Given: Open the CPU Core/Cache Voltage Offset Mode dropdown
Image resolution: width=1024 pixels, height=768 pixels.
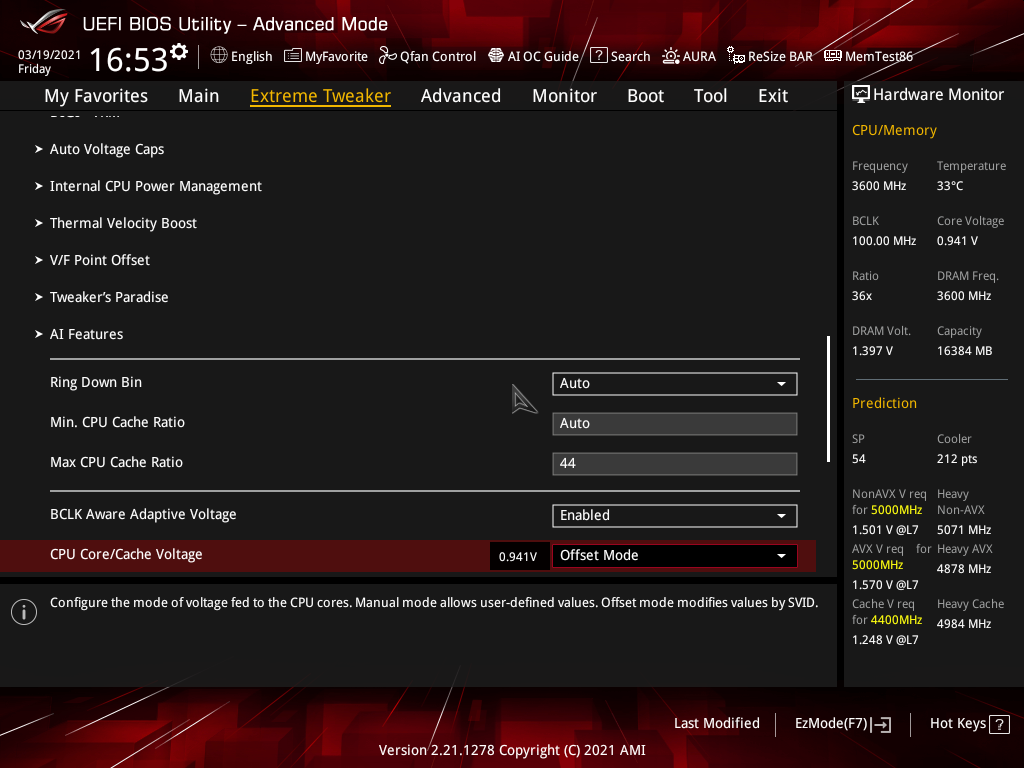Looking at the screenshot, I should point(675,555).
